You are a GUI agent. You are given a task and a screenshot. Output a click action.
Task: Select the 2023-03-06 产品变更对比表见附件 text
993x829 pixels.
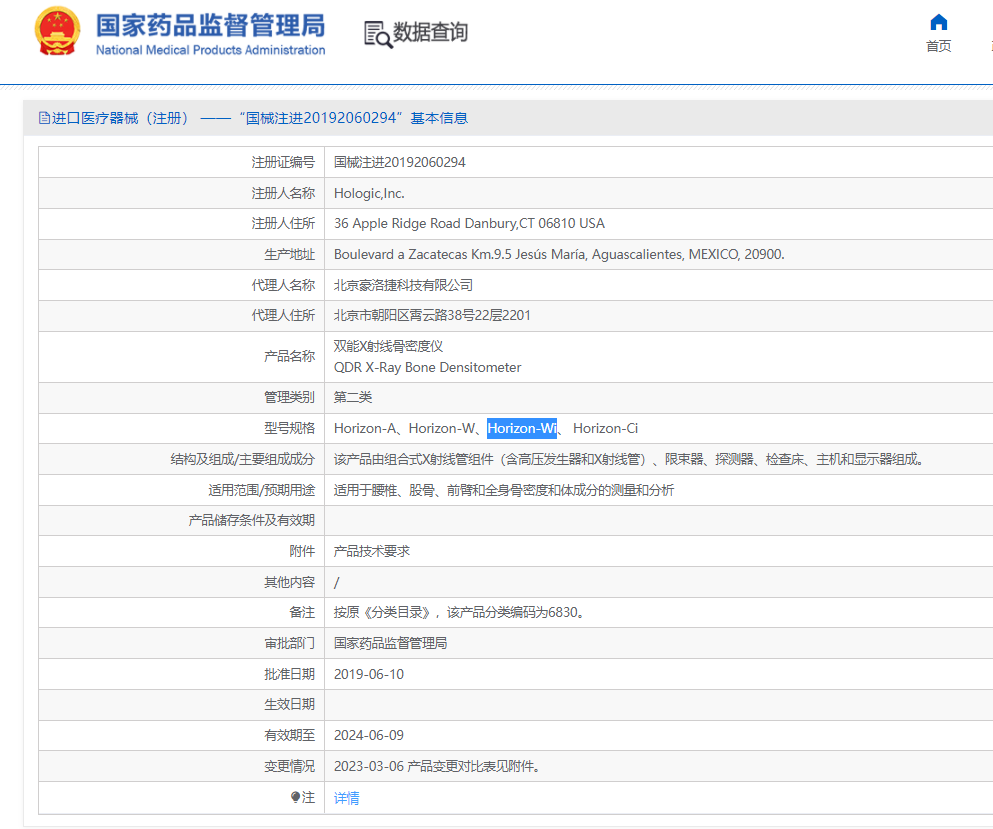click(437, 766)
